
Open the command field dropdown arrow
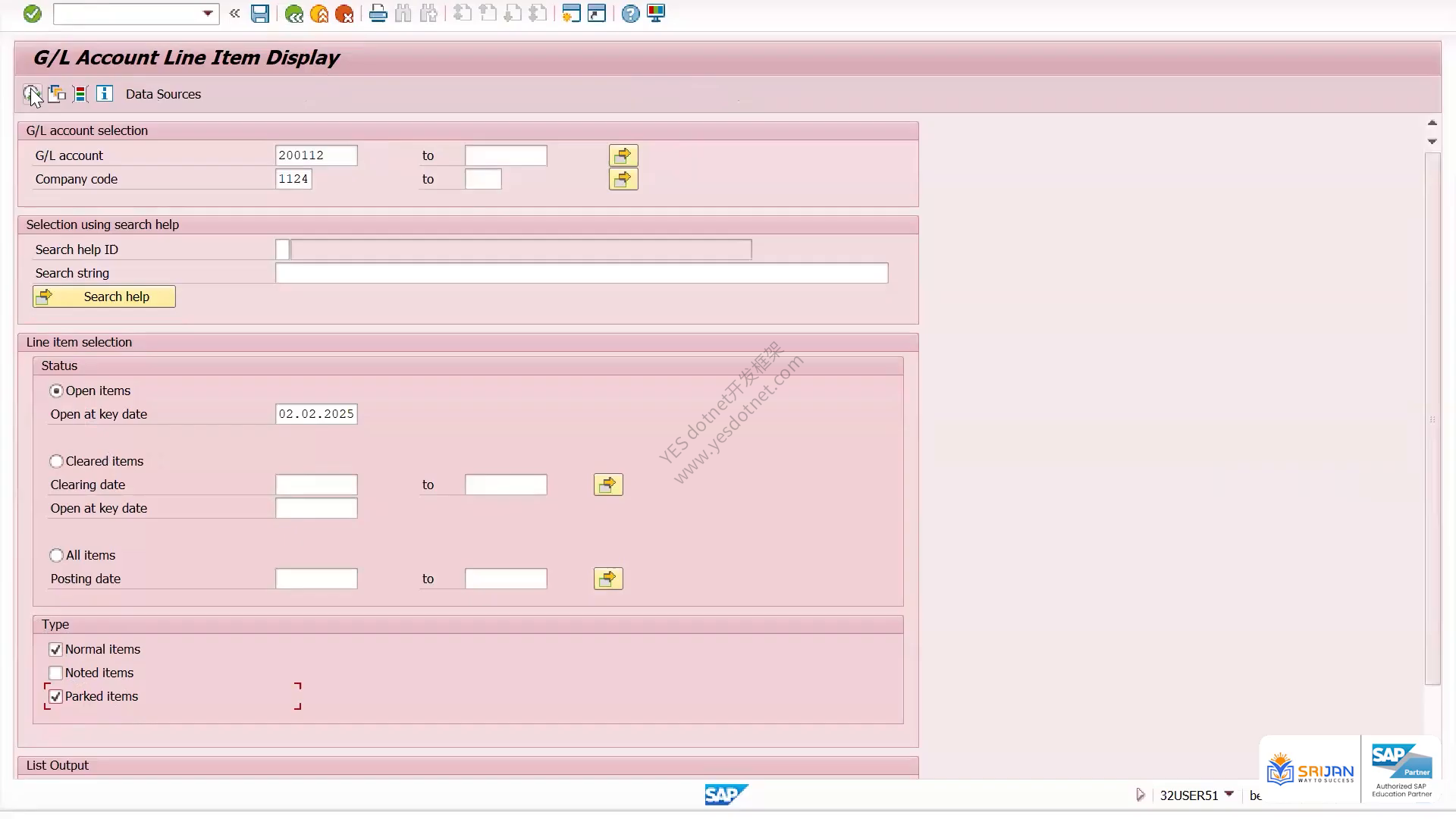tap(208, 14)
